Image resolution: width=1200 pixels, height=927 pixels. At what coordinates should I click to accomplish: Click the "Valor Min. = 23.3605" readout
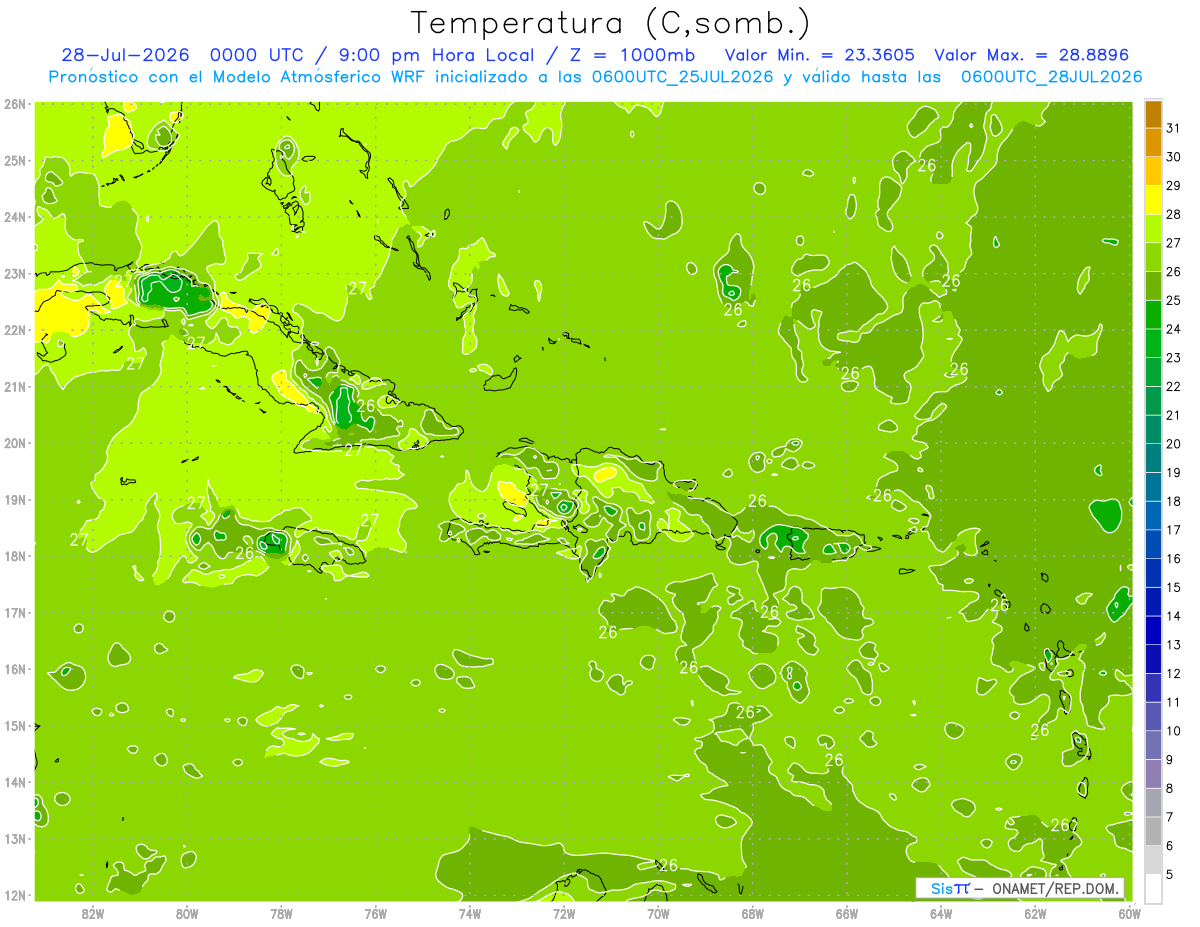click(820, 55)
